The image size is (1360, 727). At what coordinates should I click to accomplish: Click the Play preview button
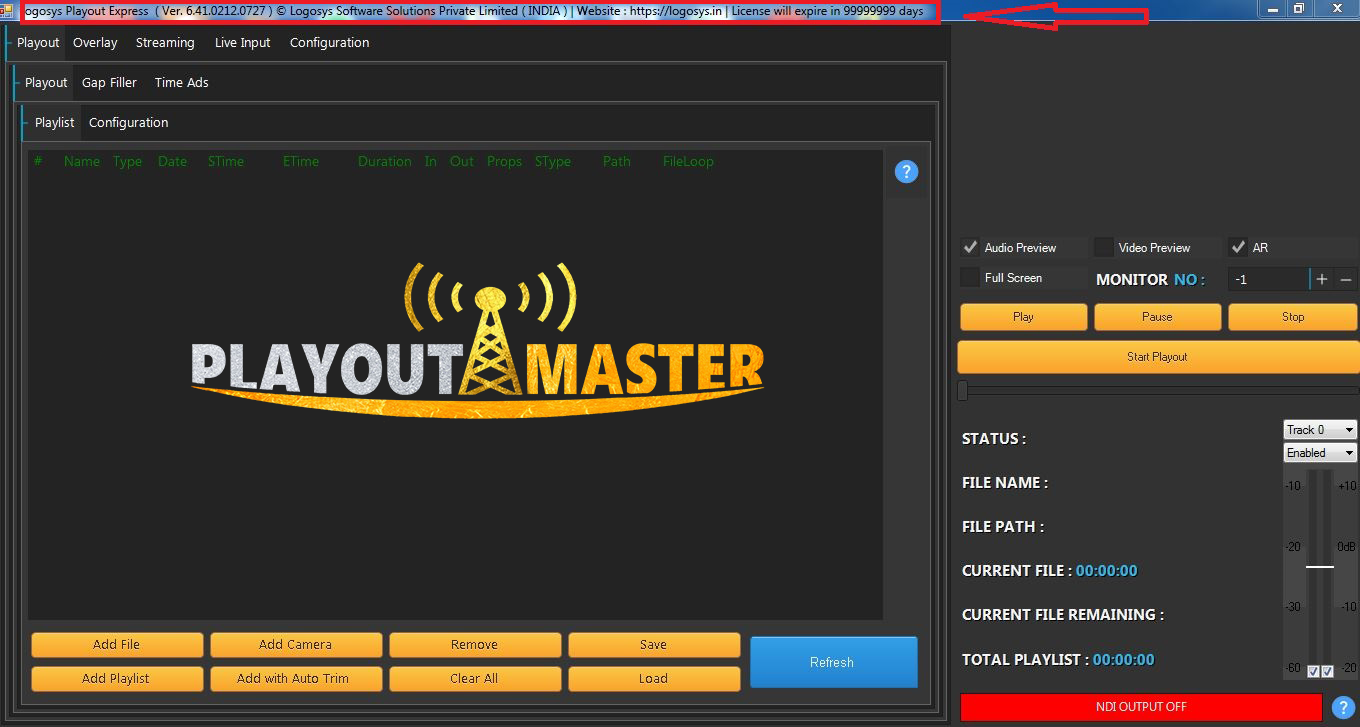[1024, 317]
